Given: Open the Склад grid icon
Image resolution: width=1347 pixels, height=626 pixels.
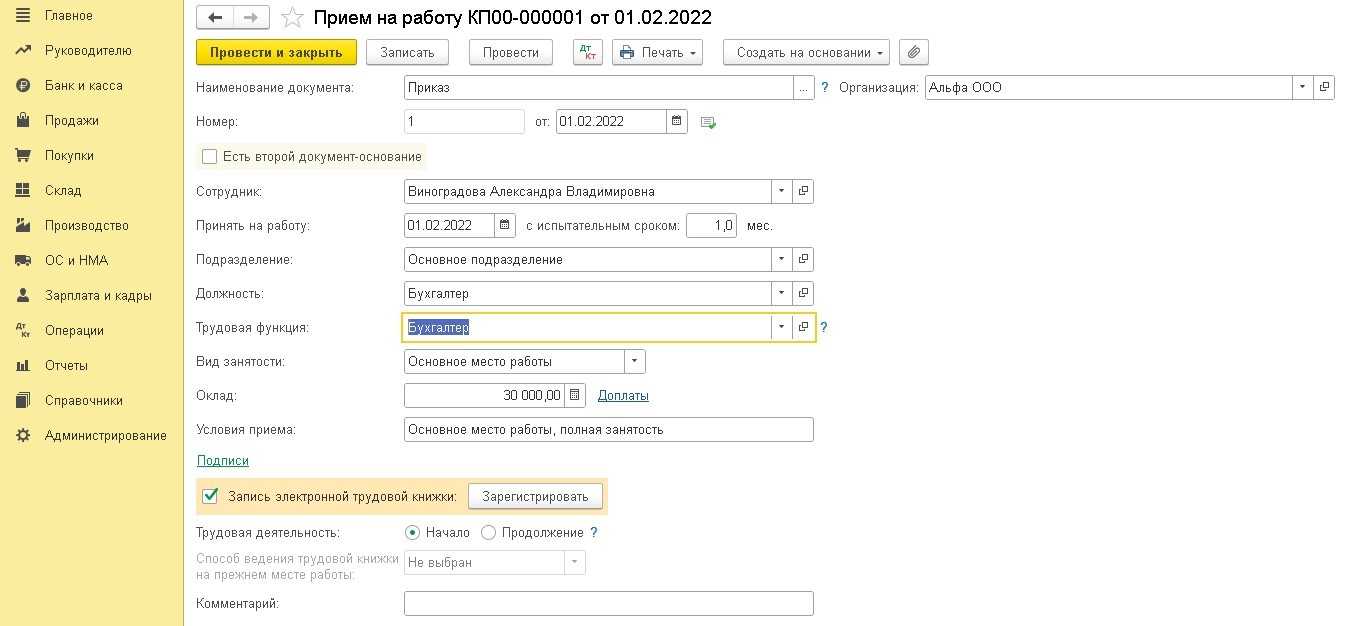Looking at the screenshot, I should 23,191.
